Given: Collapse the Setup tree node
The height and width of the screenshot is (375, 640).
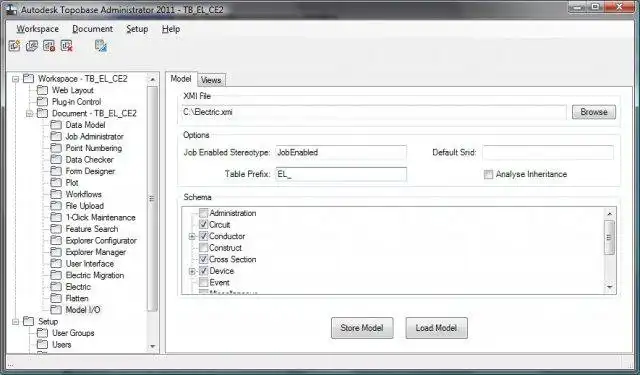Looking at the screenshot, I should [x=16, y=322].
